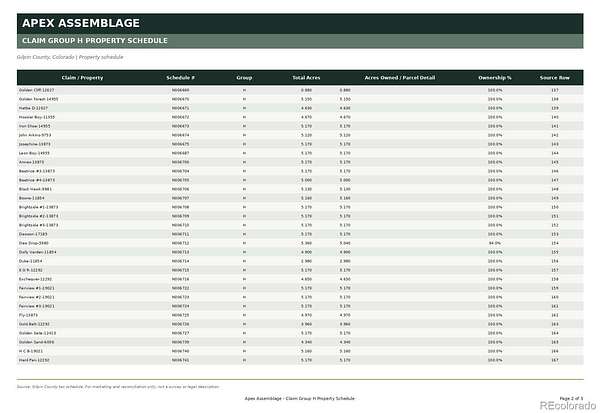Click the 'Source Row' column header
This screenshot has width=600, height=413.
[x=555, y=78]
